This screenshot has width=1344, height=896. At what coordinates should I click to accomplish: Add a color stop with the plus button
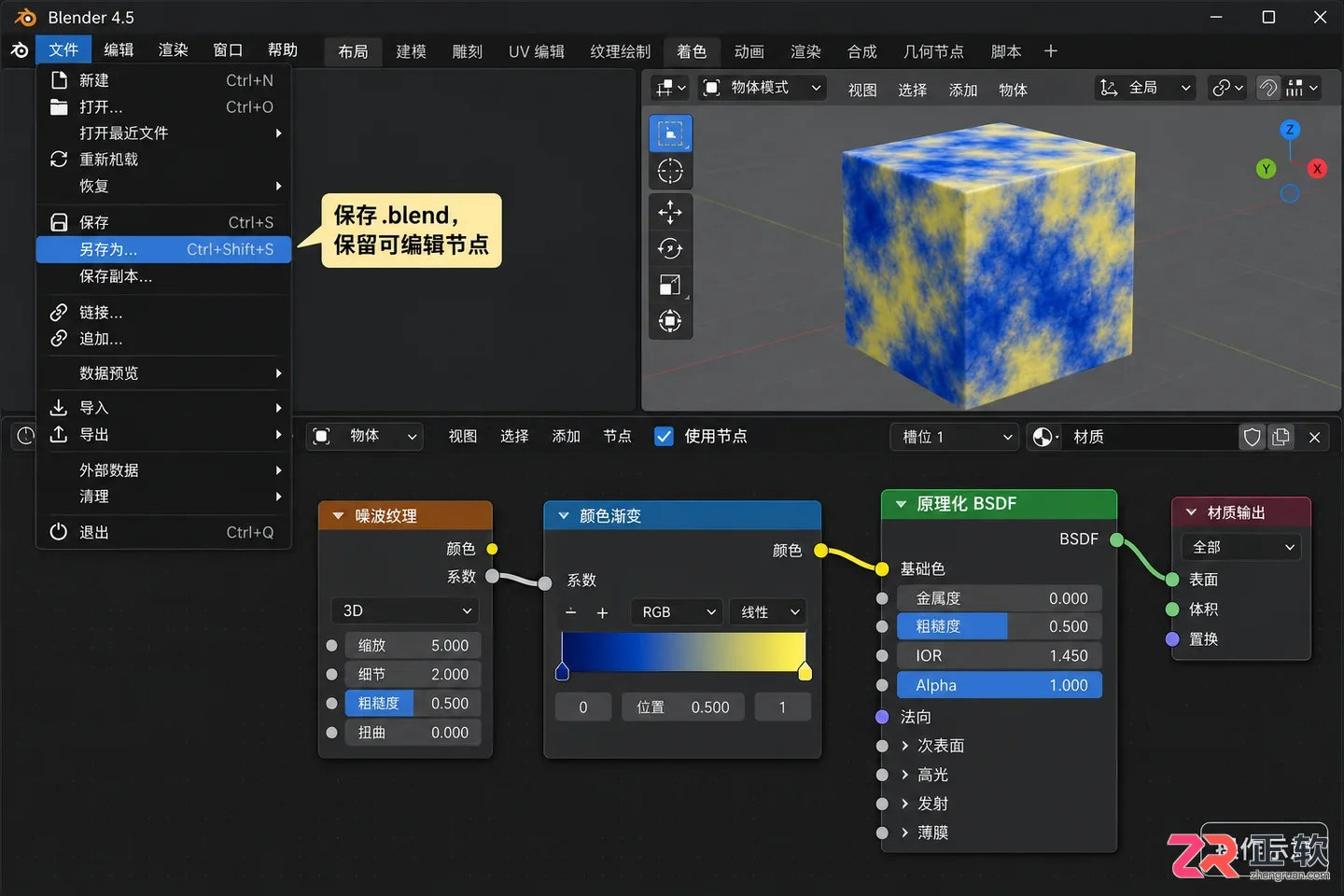tap(603, 612)
